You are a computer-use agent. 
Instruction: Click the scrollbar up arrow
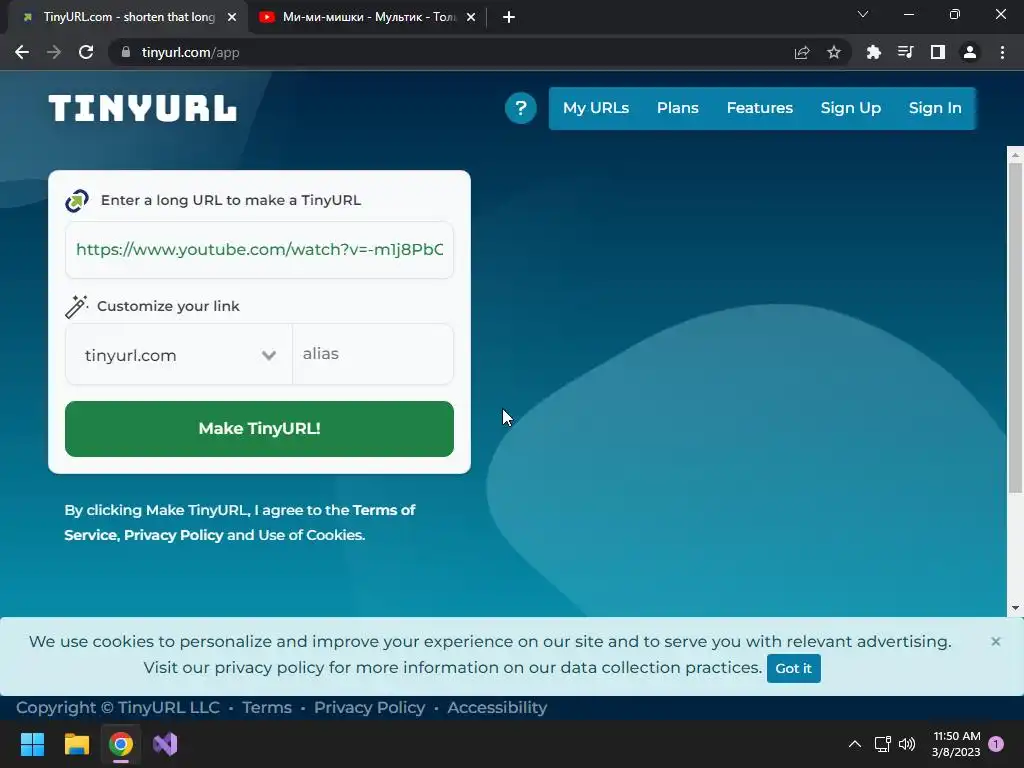click(1015, 155)
